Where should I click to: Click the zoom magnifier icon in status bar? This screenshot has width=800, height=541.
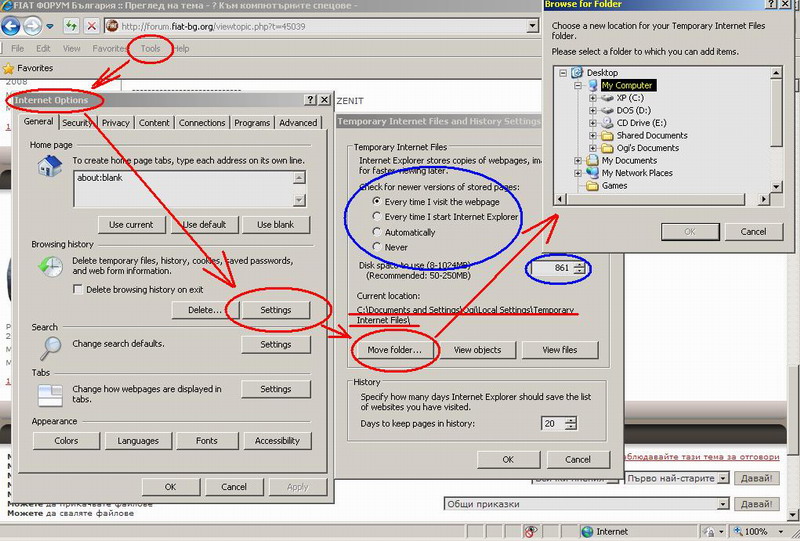click(738, 531)
